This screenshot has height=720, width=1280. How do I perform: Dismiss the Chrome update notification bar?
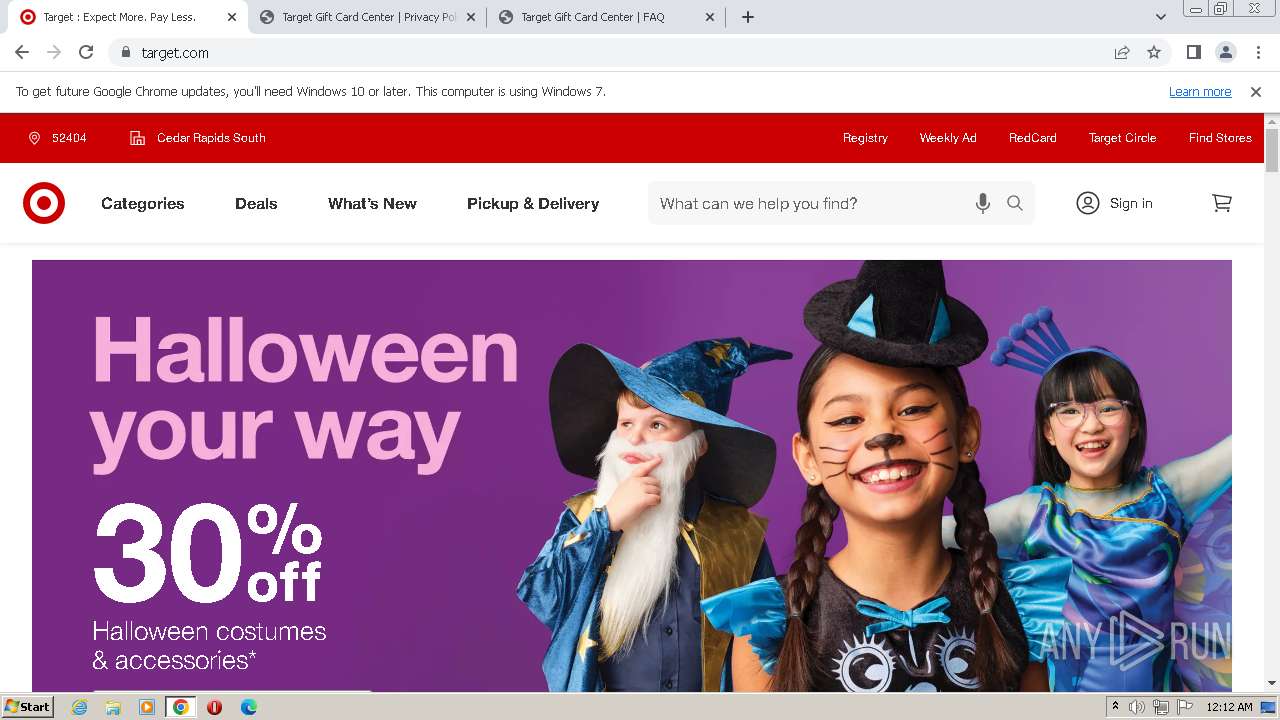1256,91
